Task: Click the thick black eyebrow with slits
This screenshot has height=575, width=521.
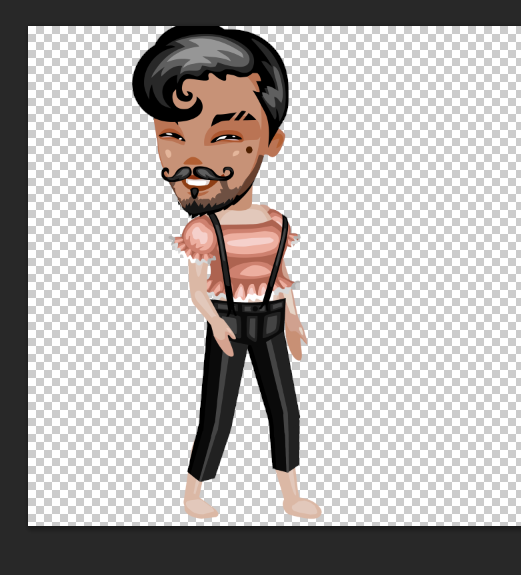Action: point(233,118)
